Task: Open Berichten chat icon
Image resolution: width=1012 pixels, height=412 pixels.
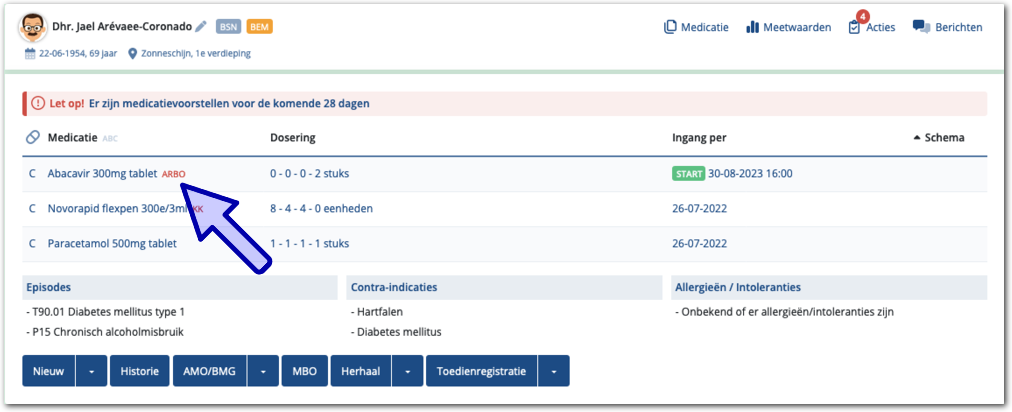Action: (x=921, y=27)
